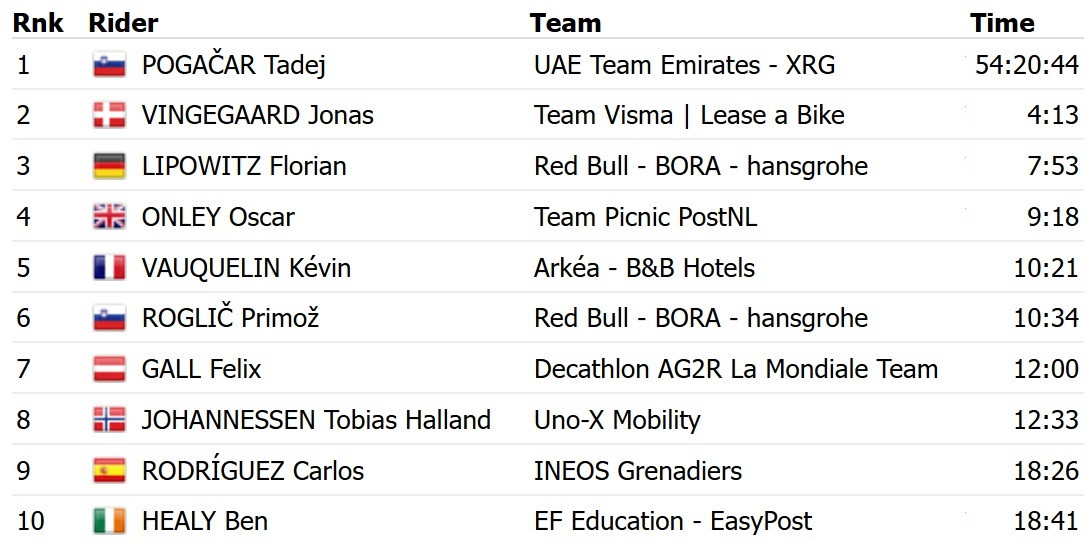Image resolution: width=1089 pixels, height=543 pixels.
Task: Click the British flag beside Onley
Action: coord(109,217)
